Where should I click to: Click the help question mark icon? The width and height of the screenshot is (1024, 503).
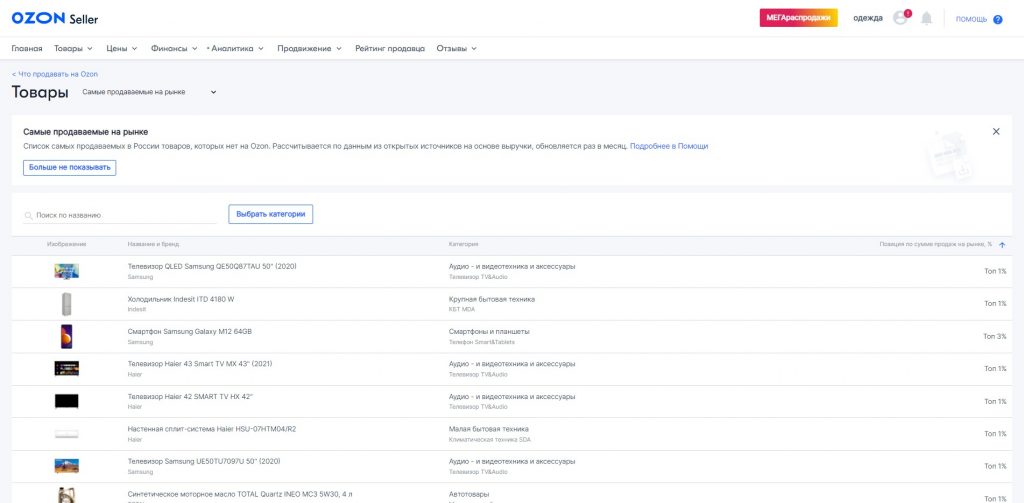(997, 19)
